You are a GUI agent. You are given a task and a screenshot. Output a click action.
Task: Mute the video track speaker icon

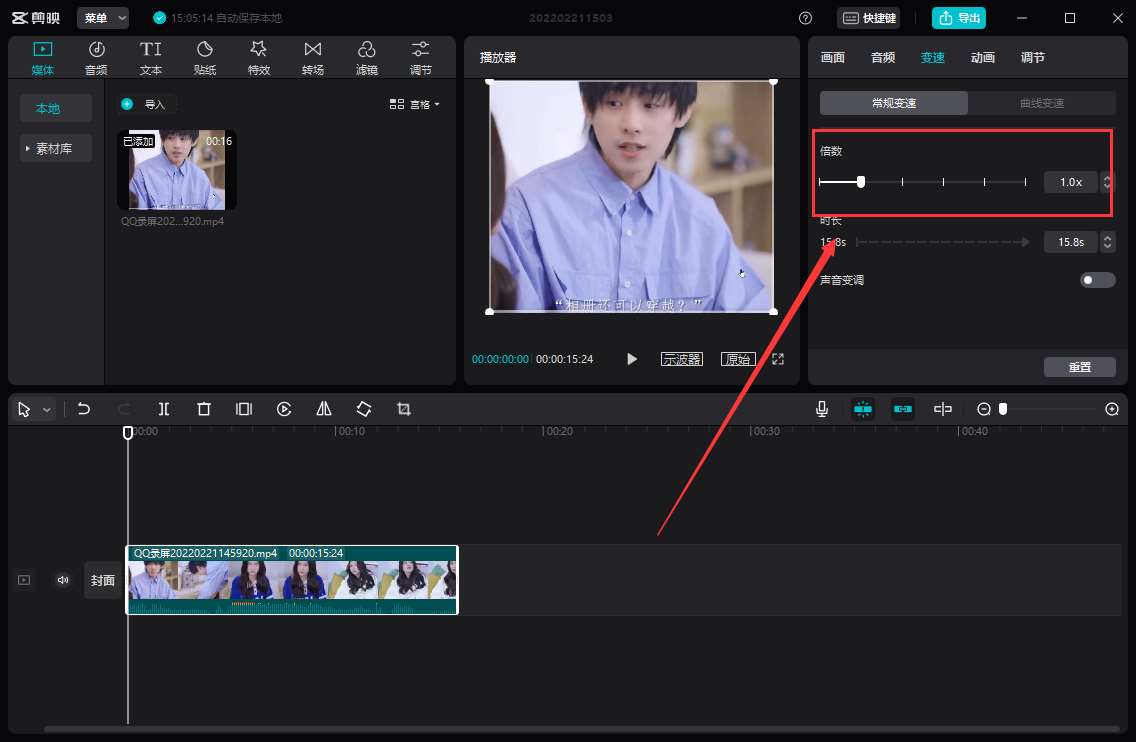coord(62,579)
